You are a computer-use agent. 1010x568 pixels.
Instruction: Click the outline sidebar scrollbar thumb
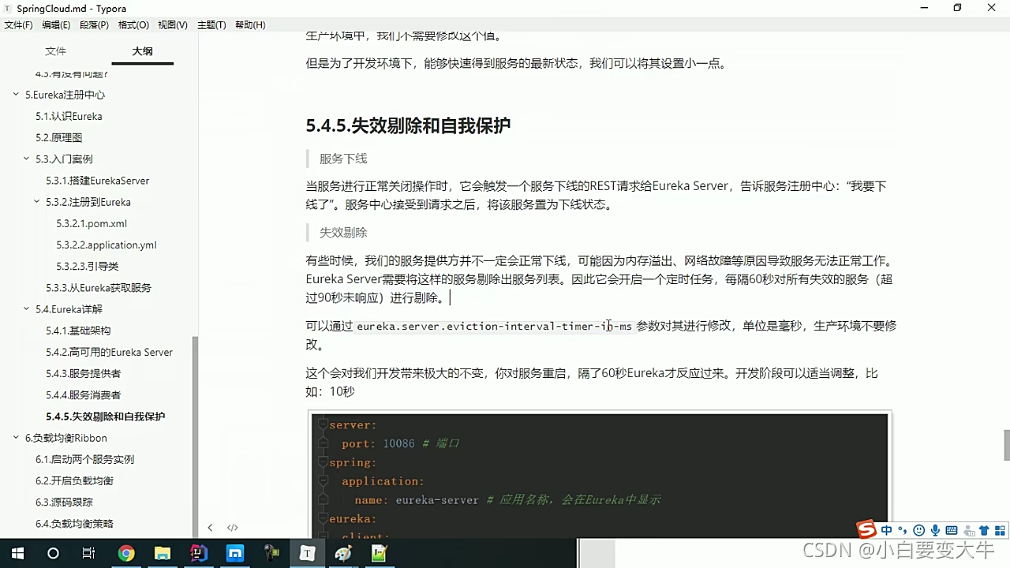pyautogui.click(x=195, y=437)
